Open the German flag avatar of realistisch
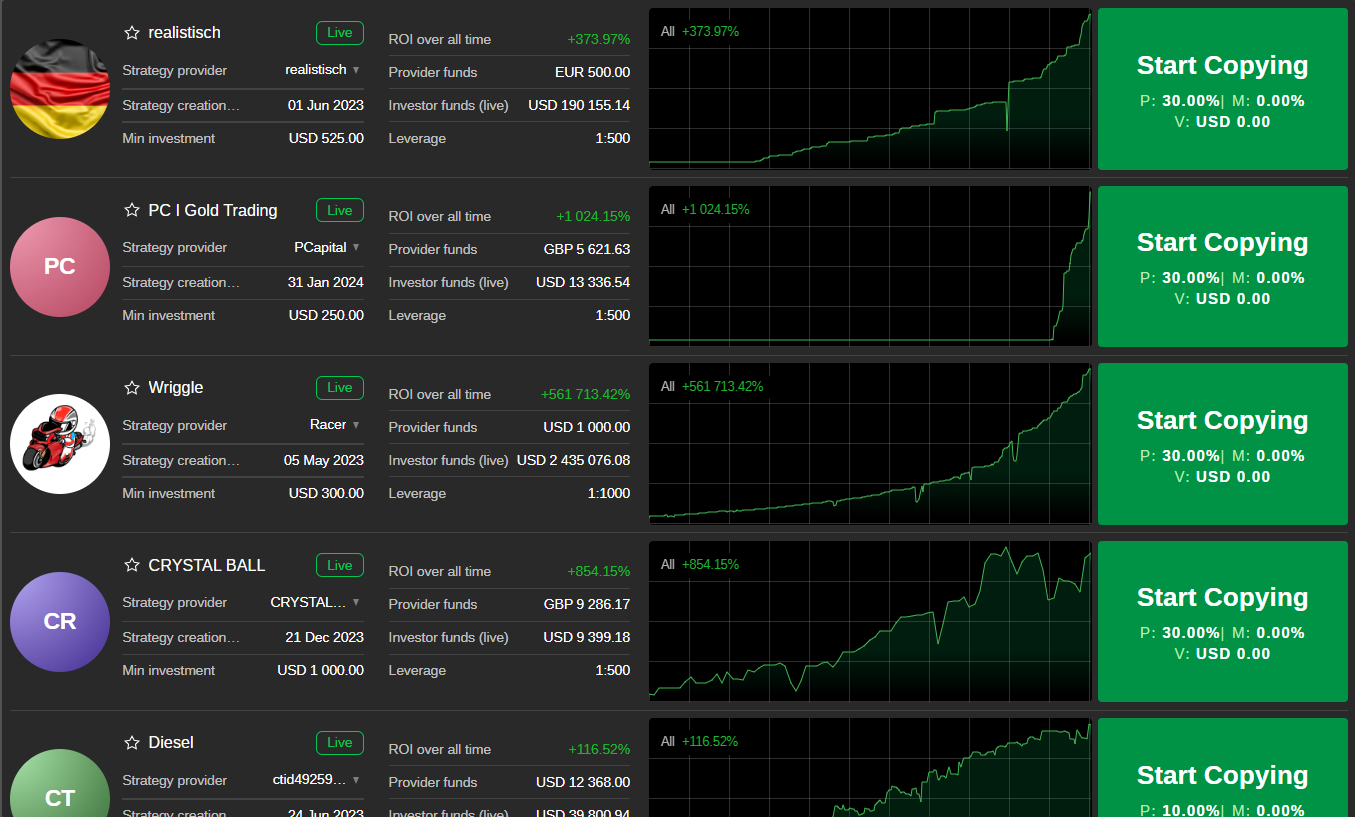This screenshot has width=1355, height=817. (x=60, y=89)
